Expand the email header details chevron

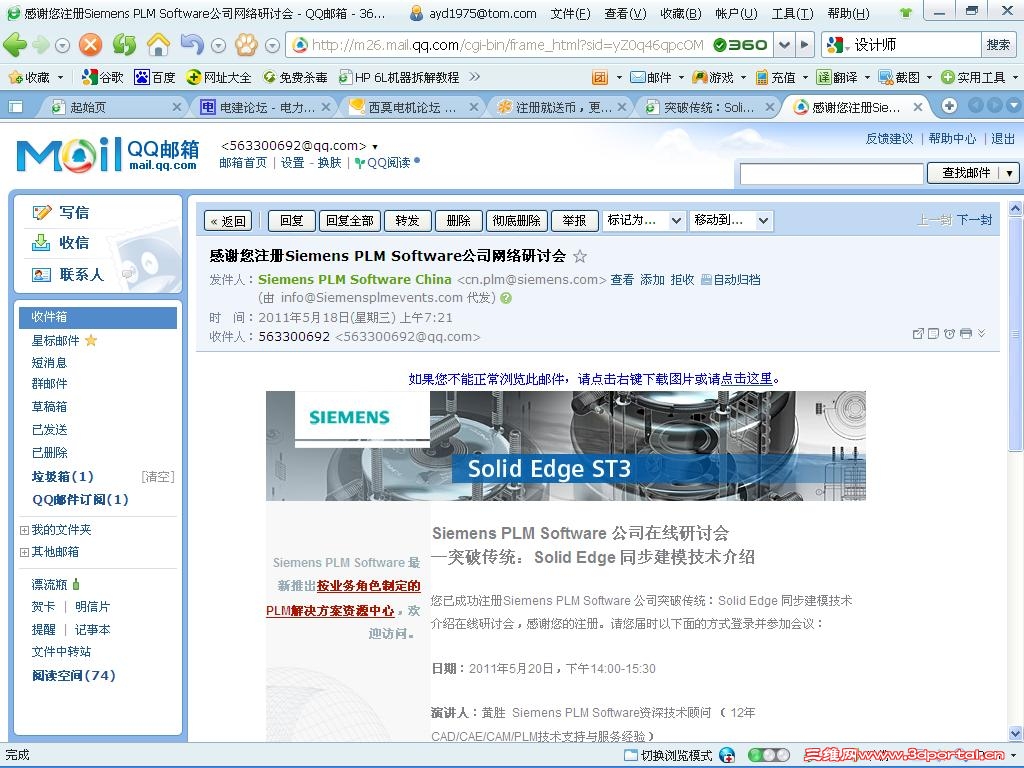(x=982, y=334)
